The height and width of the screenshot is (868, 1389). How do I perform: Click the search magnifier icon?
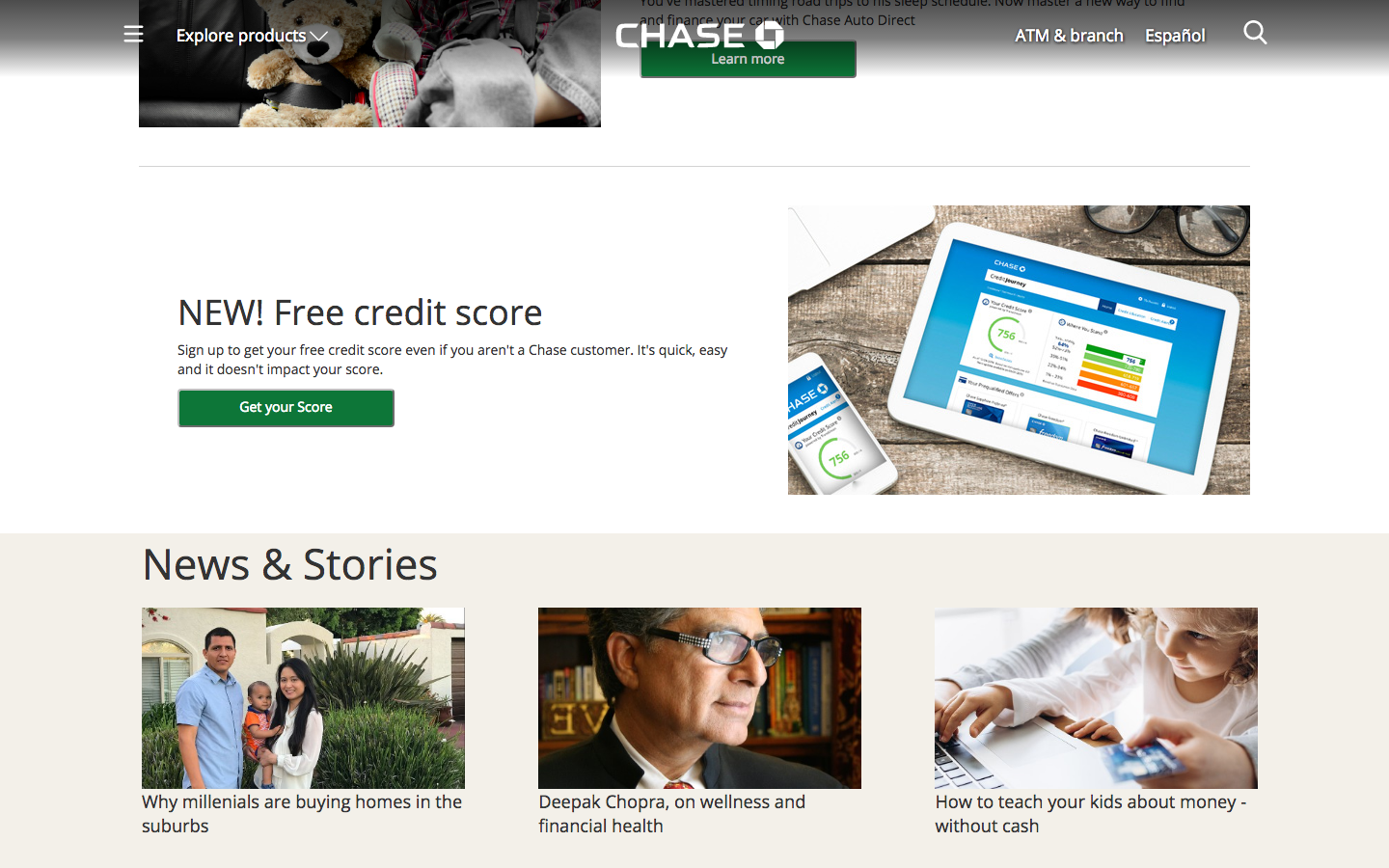1255,33
